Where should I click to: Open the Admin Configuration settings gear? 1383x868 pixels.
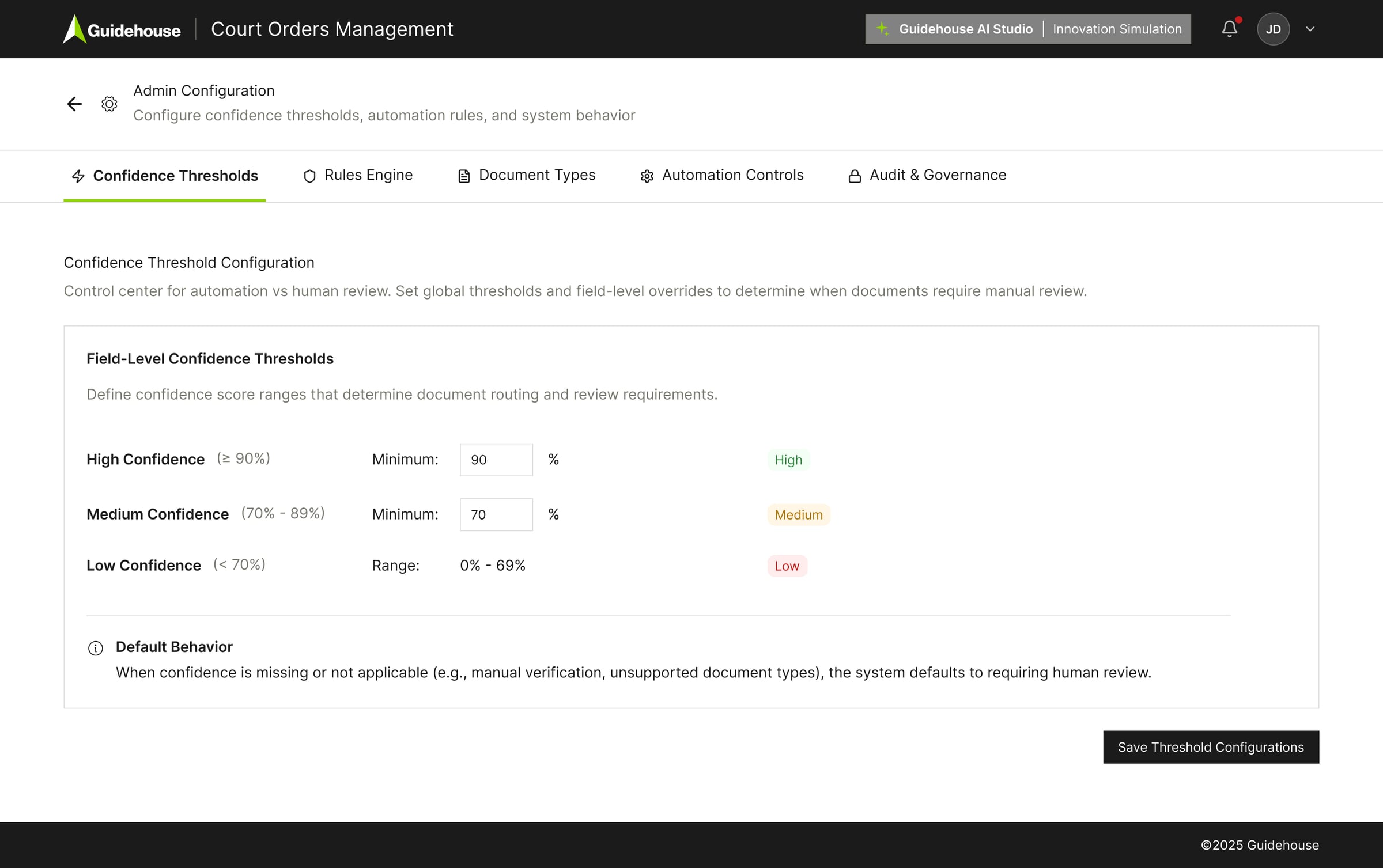click(108, 104)
